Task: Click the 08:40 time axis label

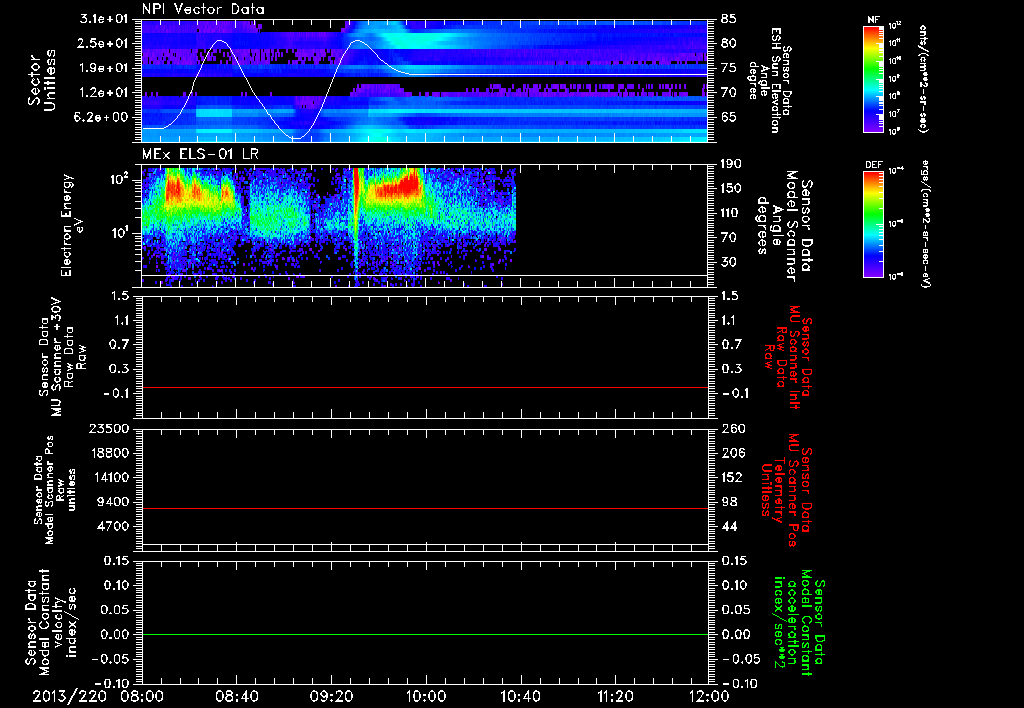Action: tap(236, 696)
